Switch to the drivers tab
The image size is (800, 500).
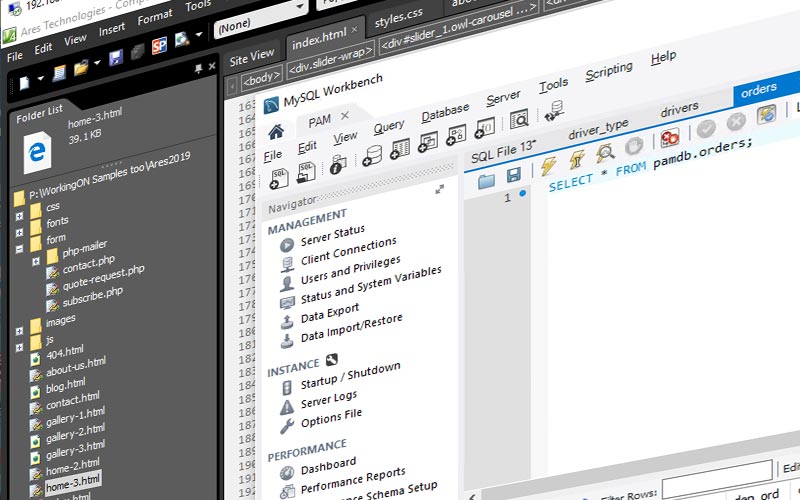click(679, 109)
